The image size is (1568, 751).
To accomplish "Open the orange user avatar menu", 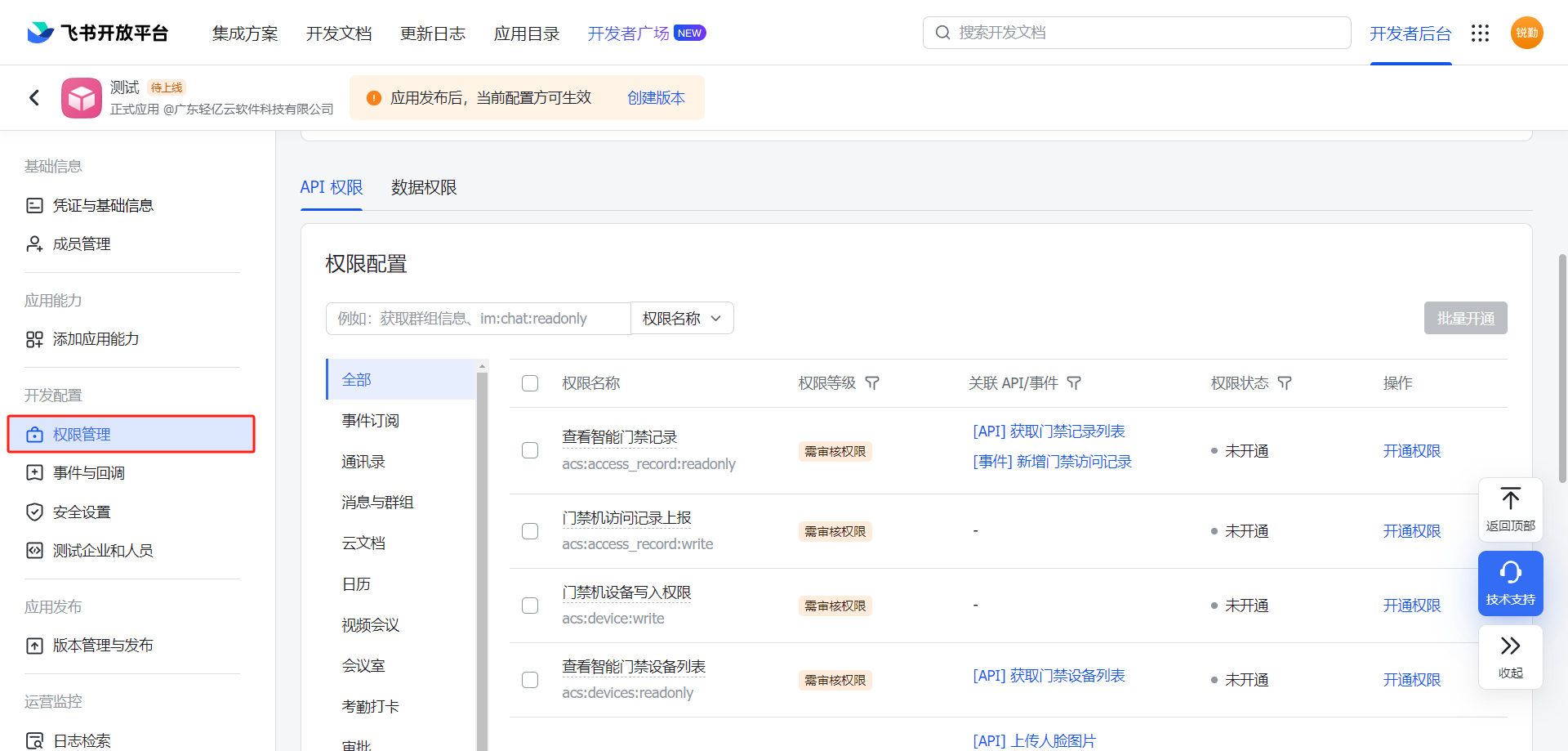I will (1526, 33).
